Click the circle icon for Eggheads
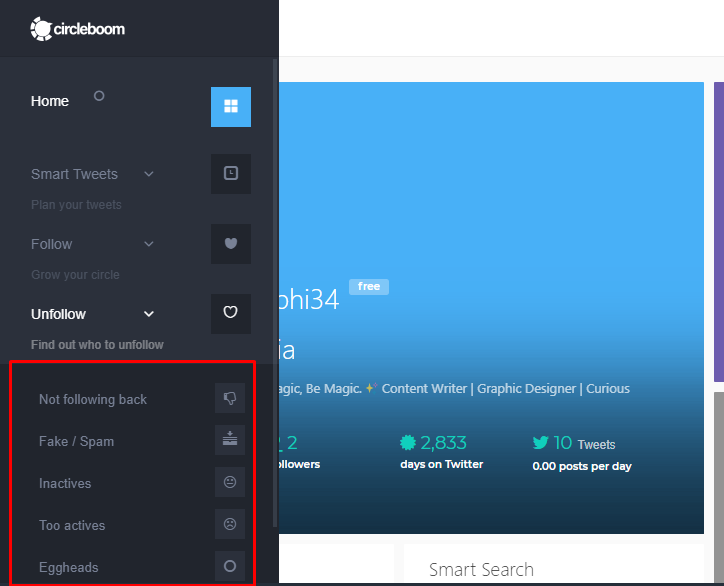Image resolution: width=724 pixels, height=586 pixels. (x=230, y=566)
